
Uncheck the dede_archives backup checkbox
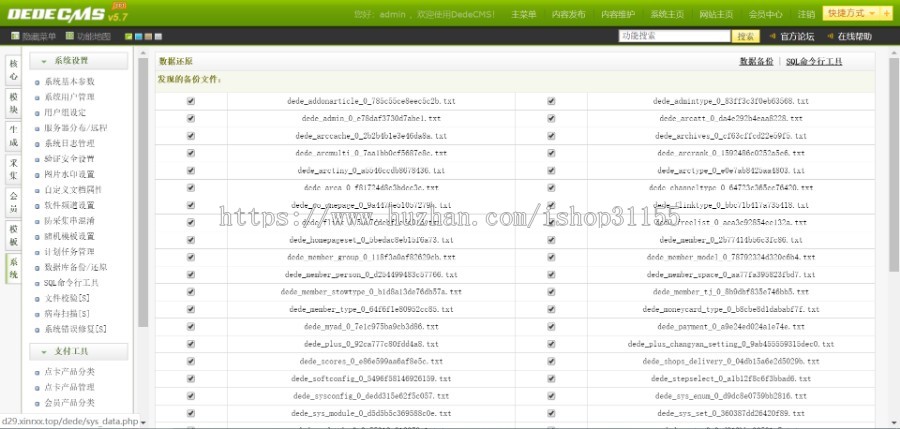point(551,136)
